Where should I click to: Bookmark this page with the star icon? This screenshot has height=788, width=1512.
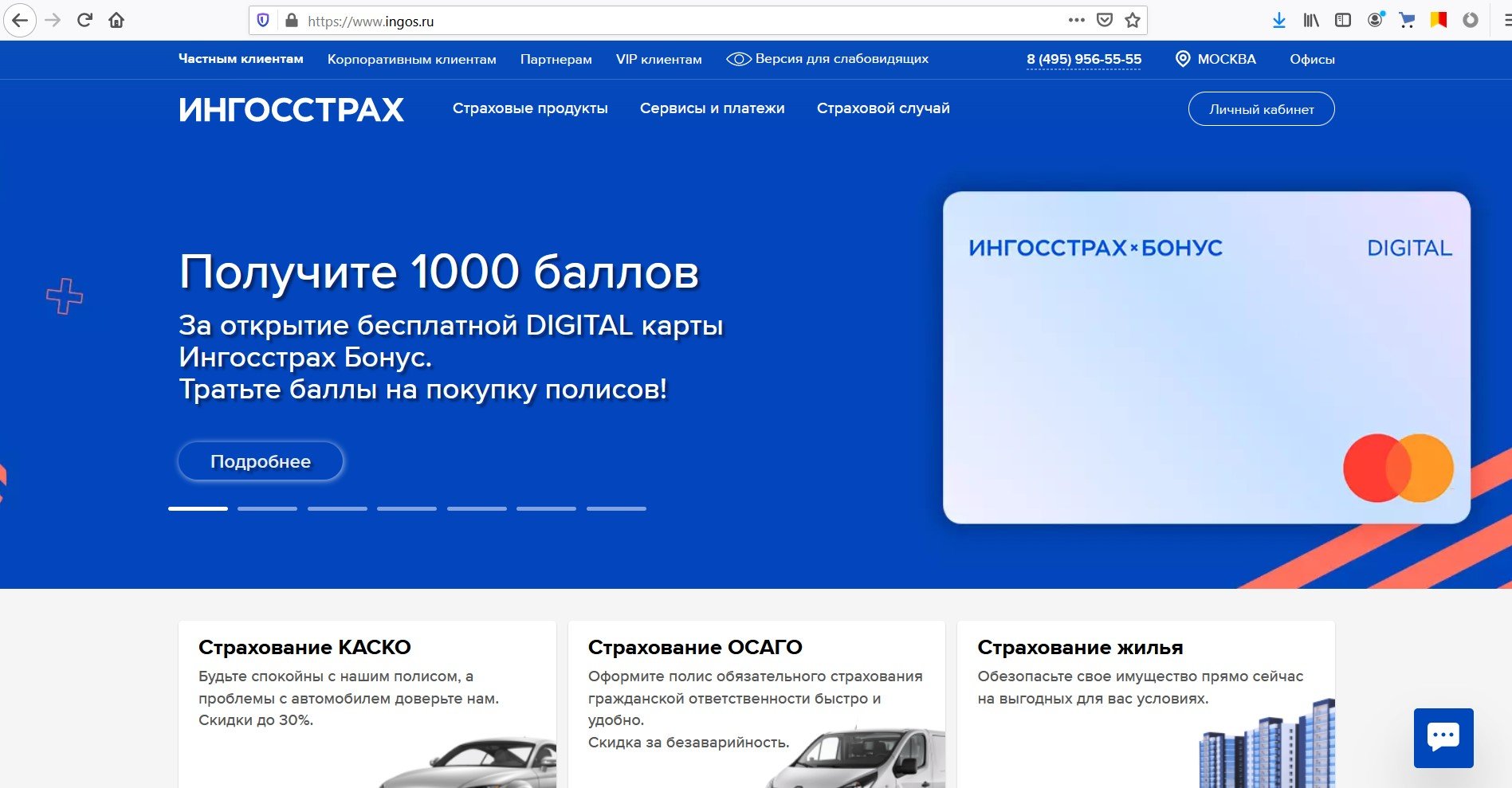(1132, 21)
